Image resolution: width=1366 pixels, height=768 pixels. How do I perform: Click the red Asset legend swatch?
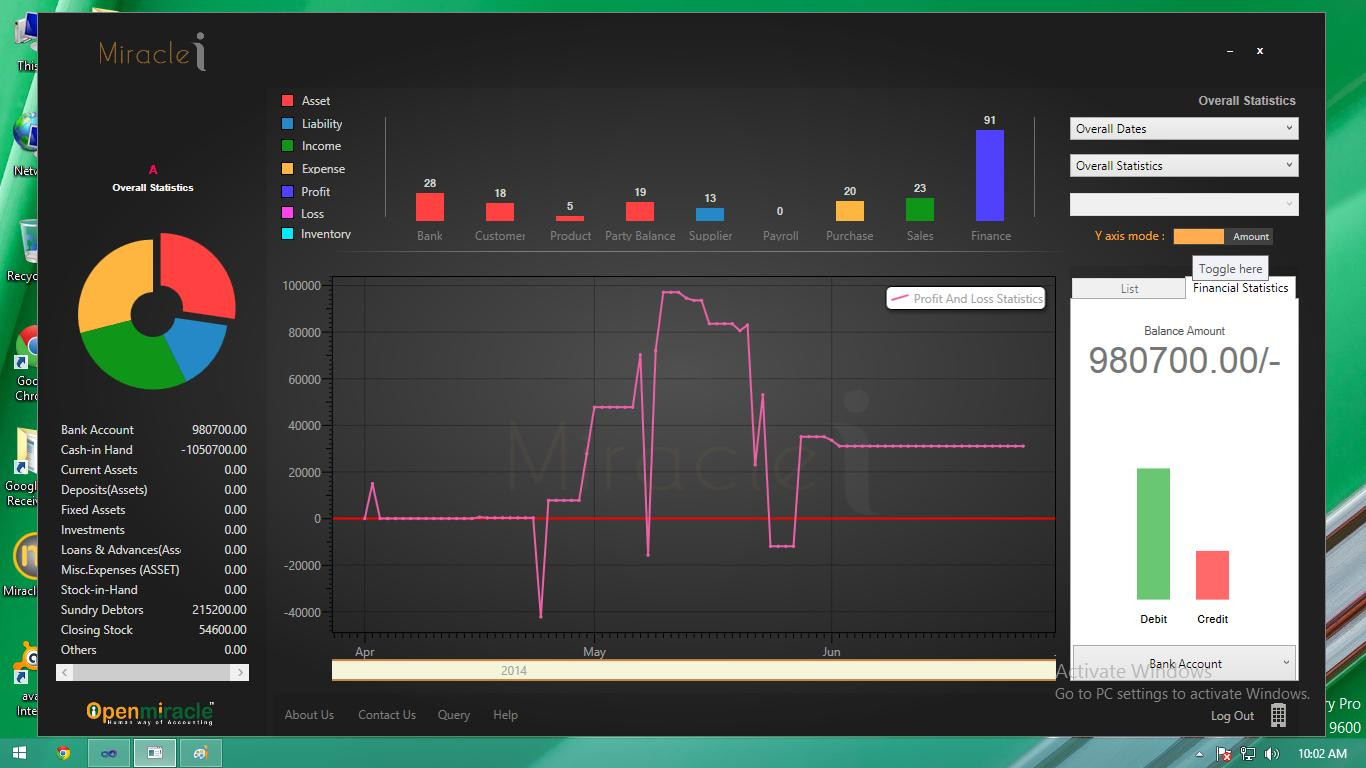pyautogui.click(x=287, y=101)
